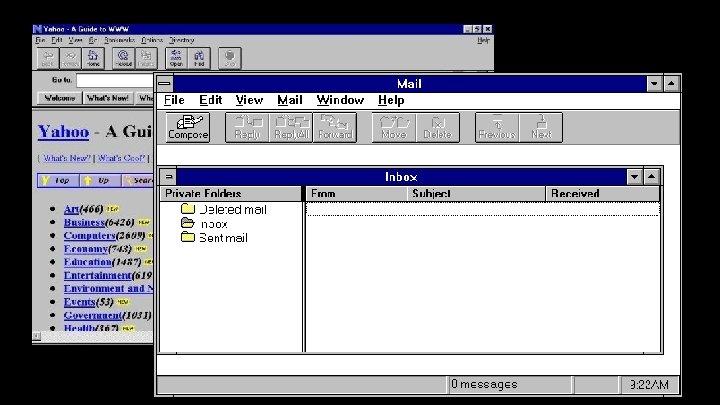Click the Reply All toolbar icon
The height and width of the screenshot is (405, 720).
coord(291,128)
